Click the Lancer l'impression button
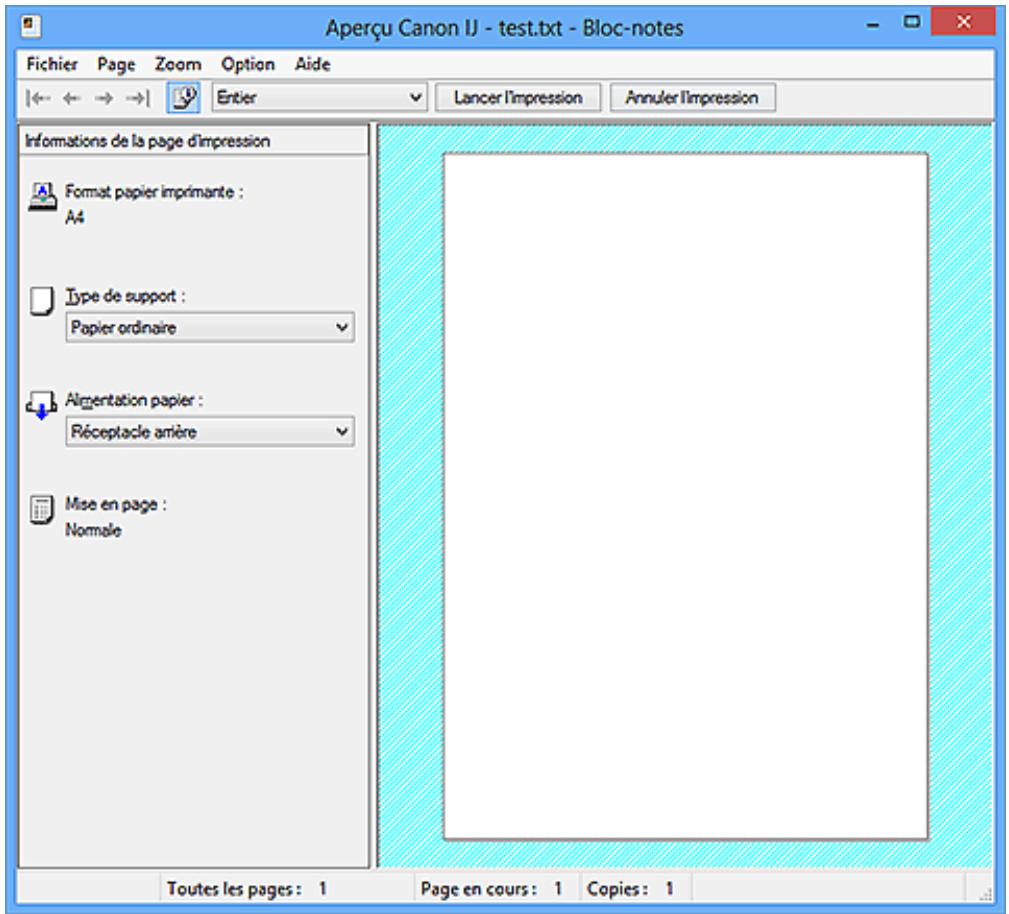The image size is (1009, 914). pyautogui.click(x=518, y=98)
